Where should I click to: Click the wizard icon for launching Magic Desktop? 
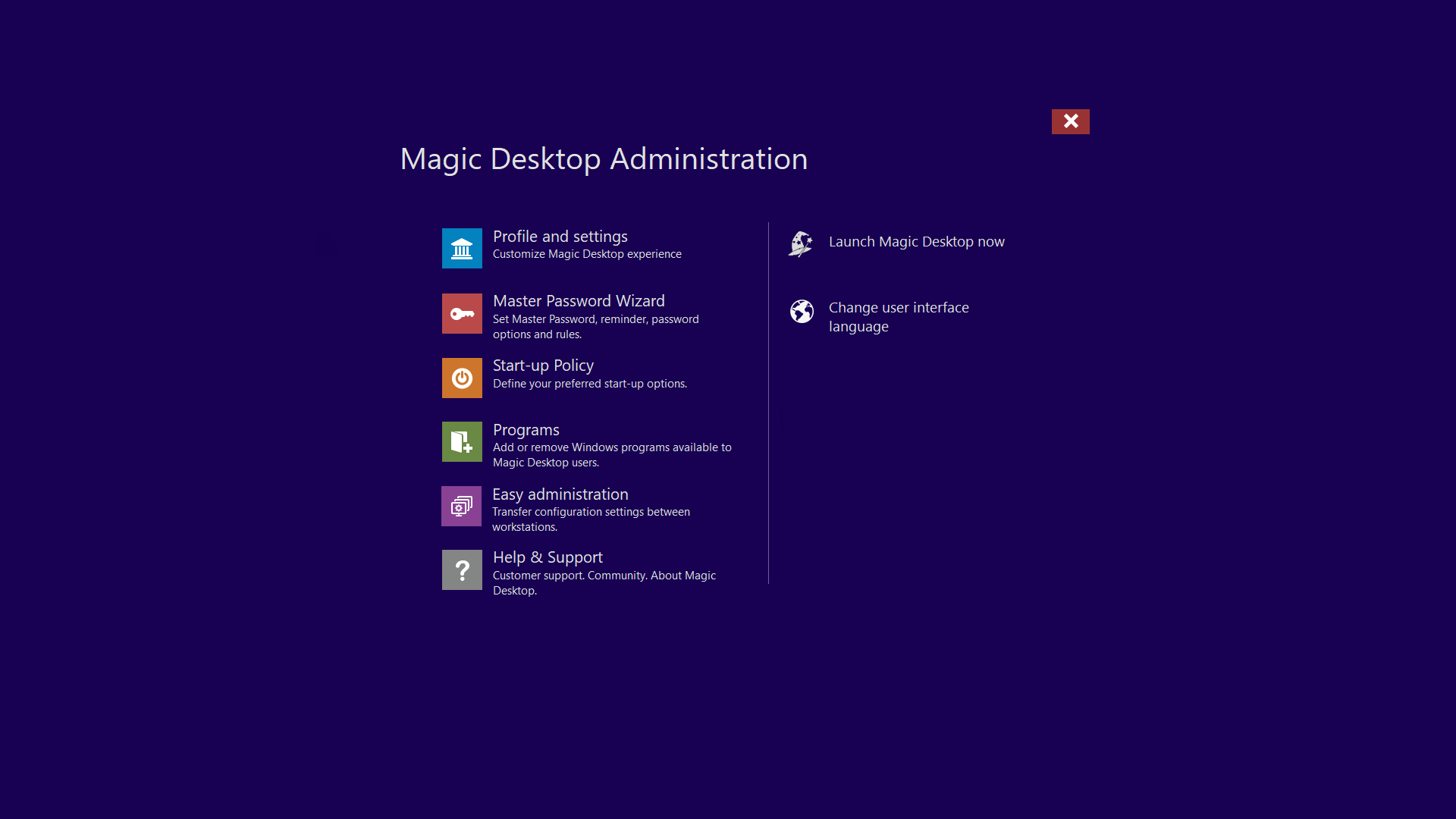(801, 244)
